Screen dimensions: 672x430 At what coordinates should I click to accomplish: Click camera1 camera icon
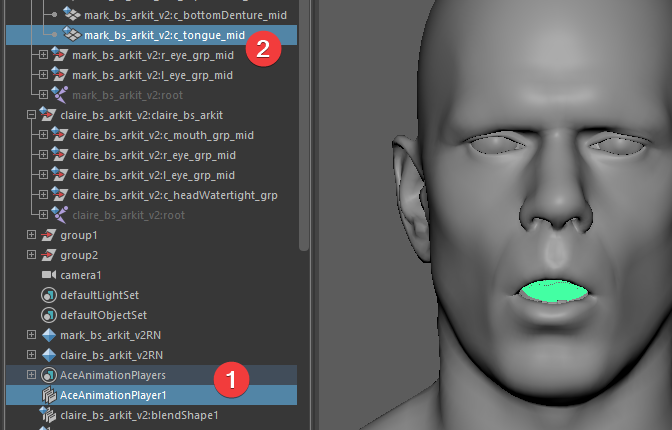49,274
